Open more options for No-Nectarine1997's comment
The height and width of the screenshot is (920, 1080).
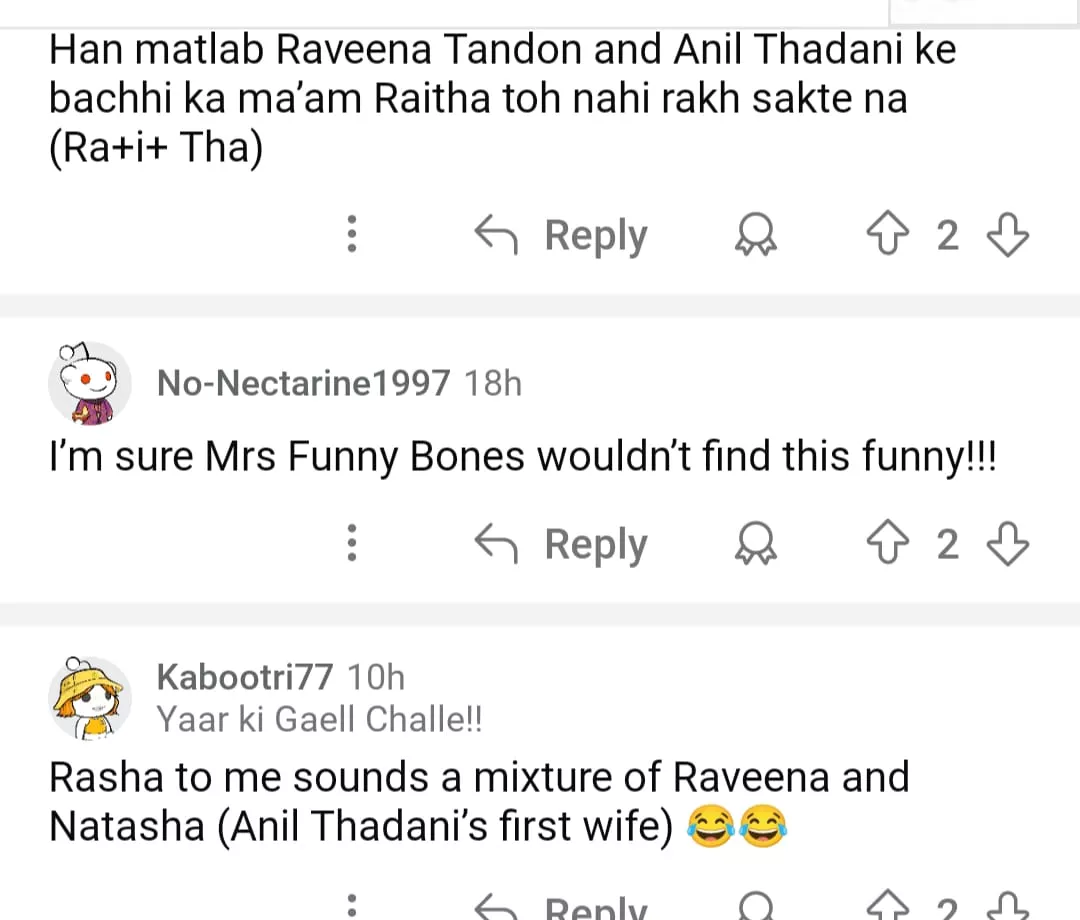(x=351, y=545)
